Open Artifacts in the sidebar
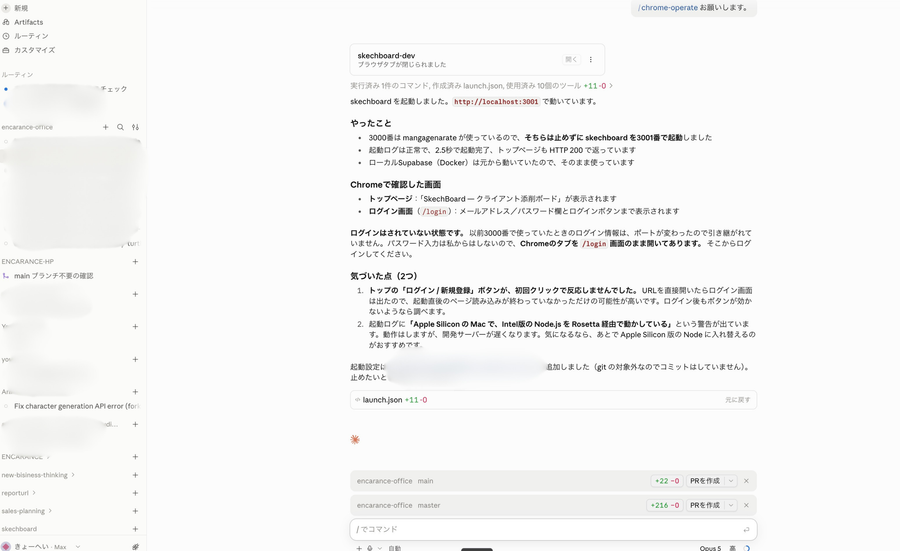 pos(23,22)
